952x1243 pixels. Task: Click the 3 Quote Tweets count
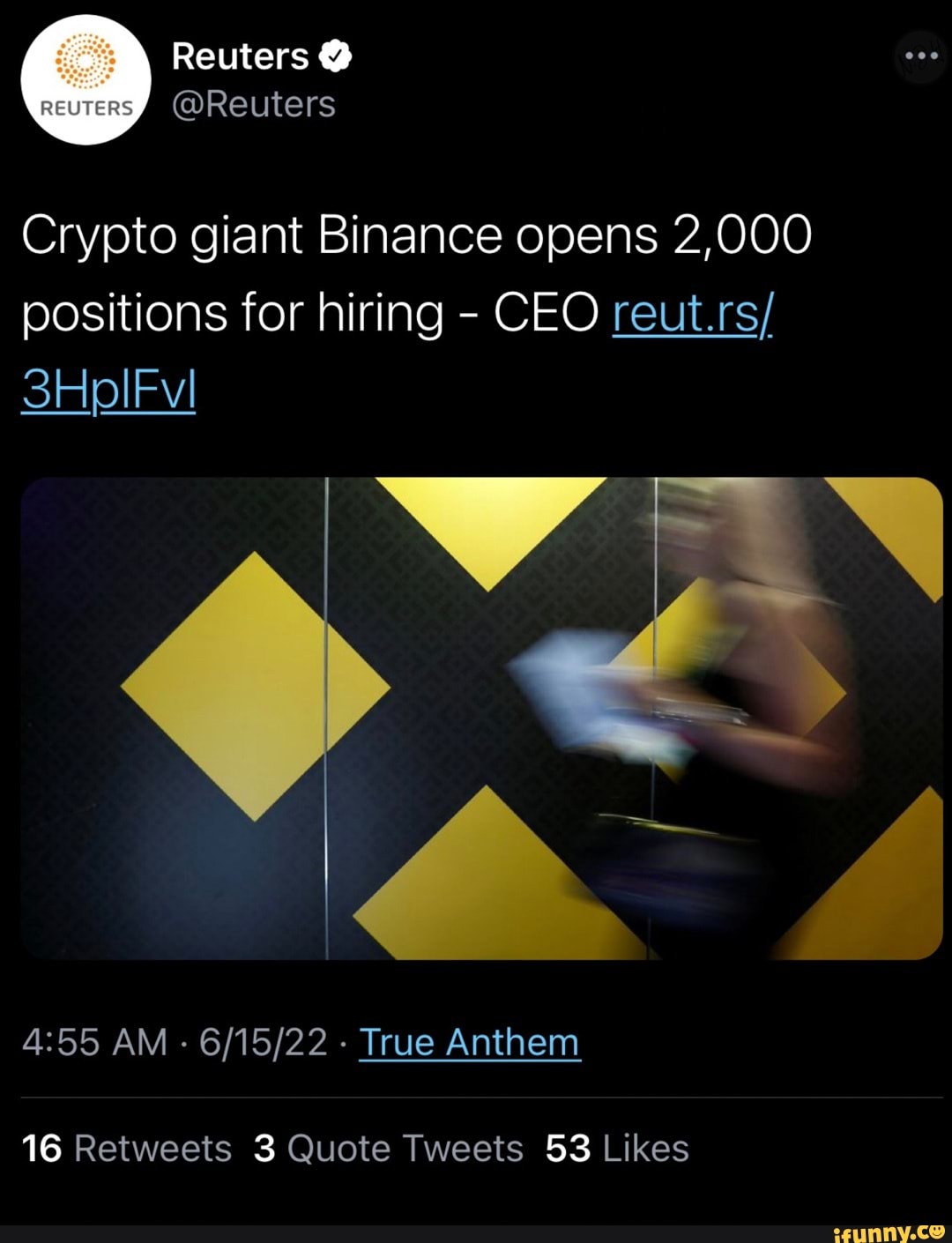pos(390,1147)
